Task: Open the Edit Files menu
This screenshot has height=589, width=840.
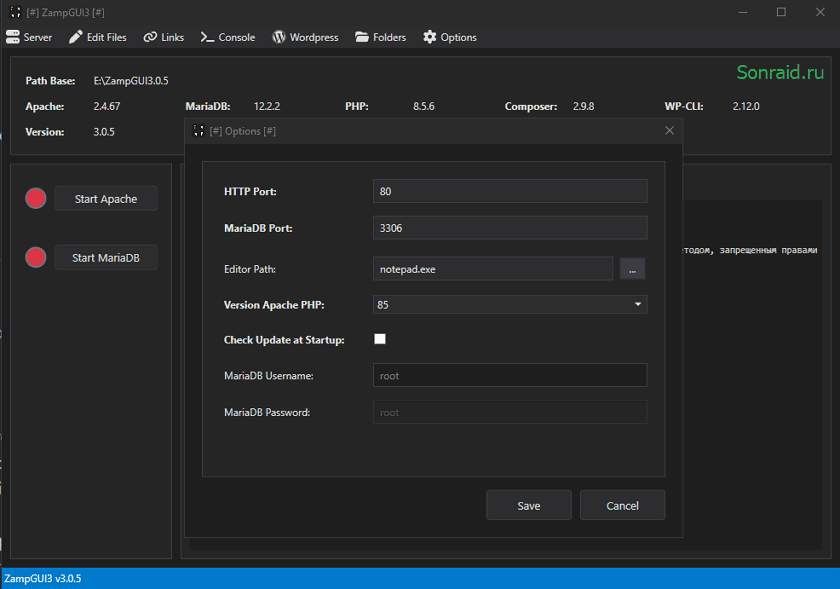Action: [98, 37]
